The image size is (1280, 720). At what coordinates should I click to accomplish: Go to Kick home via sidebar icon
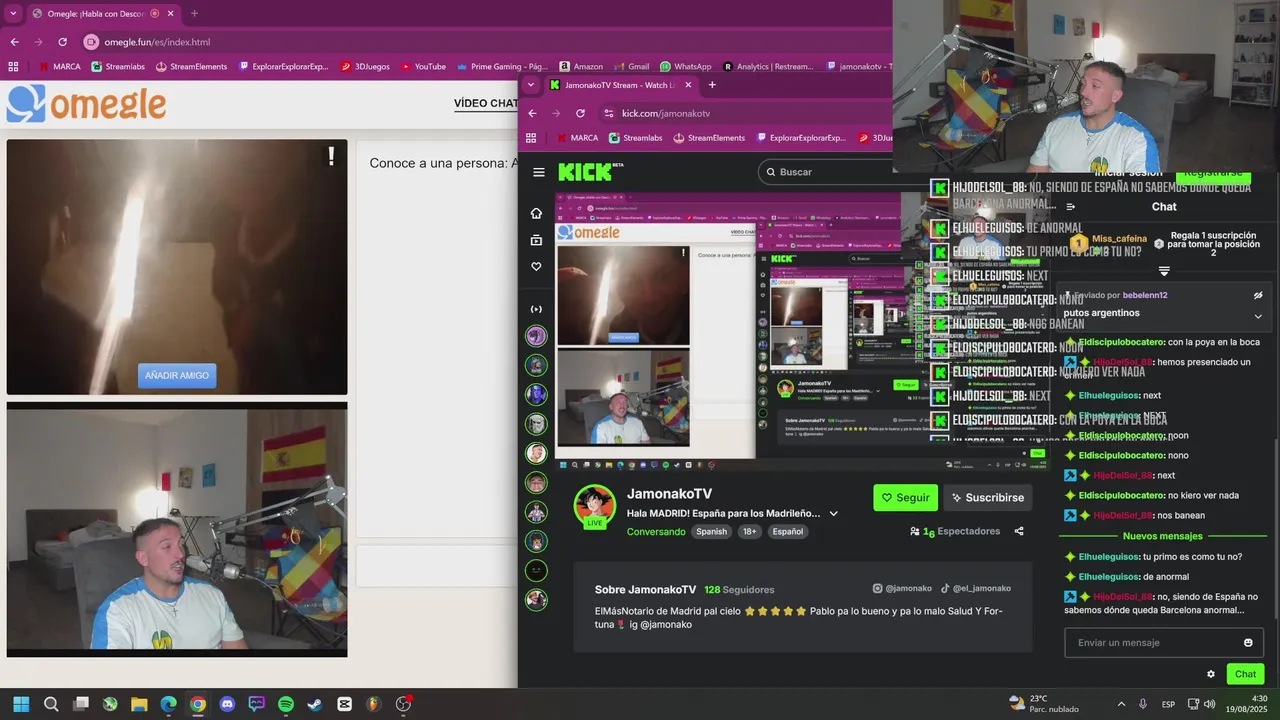coord(536,213)
